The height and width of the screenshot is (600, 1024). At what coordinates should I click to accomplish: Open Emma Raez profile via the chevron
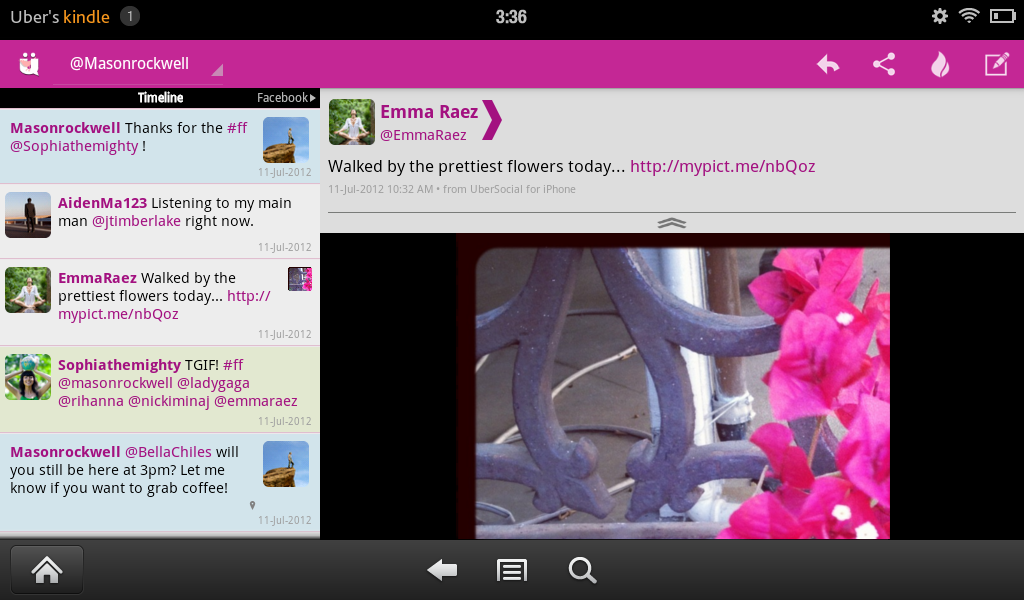pos(491,120)
